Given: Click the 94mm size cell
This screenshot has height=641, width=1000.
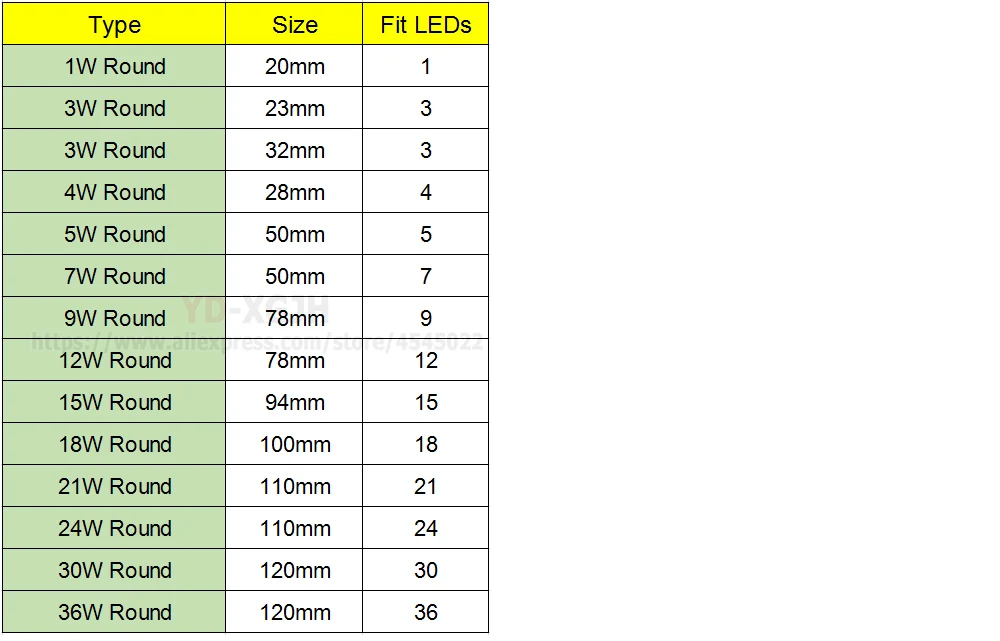Looking at the screenshot, I should [x=294, y=403].
